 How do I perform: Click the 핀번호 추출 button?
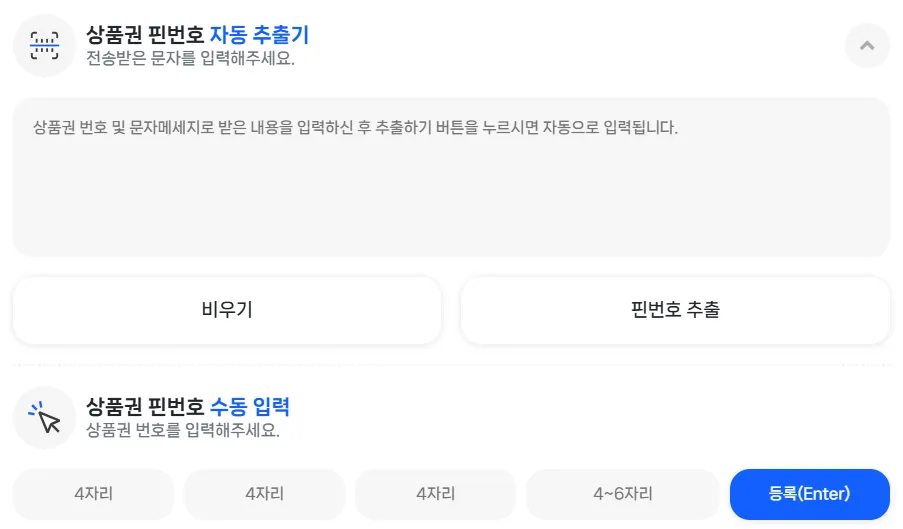[x=675, y=310]
